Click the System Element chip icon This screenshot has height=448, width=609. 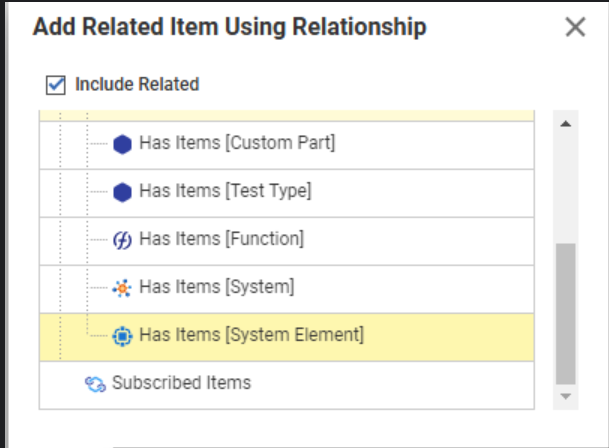pyautogui.click(x=123, y=335)
